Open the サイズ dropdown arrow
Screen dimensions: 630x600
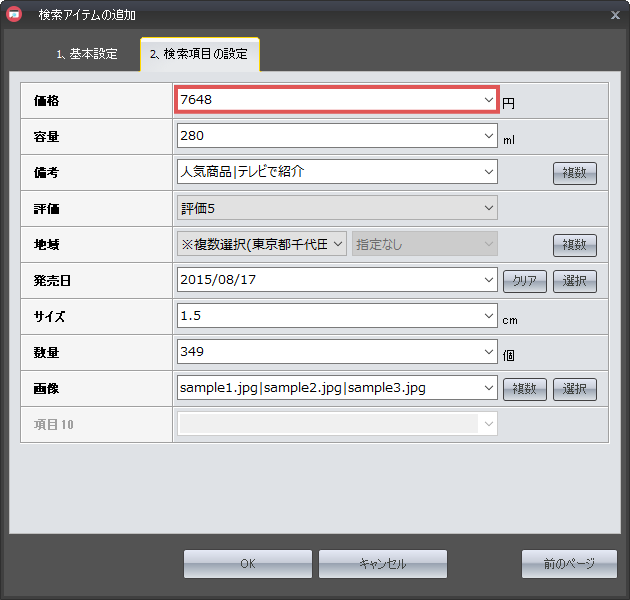(x=488, y=316)
